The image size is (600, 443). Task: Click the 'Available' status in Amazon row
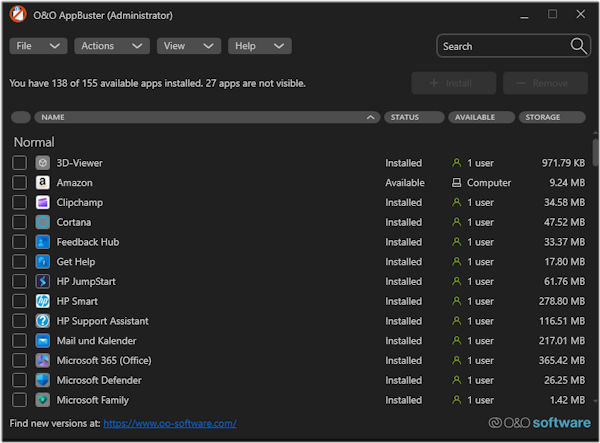point(405,183)
